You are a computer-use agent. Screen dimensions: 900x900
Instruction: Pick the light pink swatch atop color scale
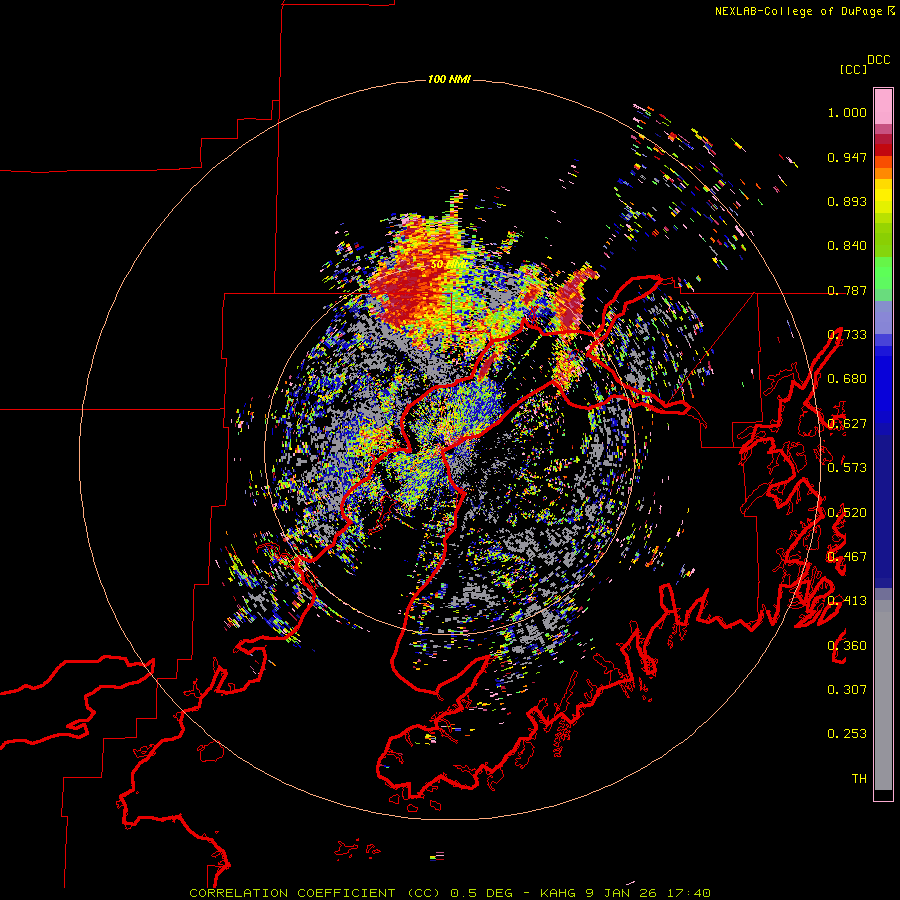(883, 106)
